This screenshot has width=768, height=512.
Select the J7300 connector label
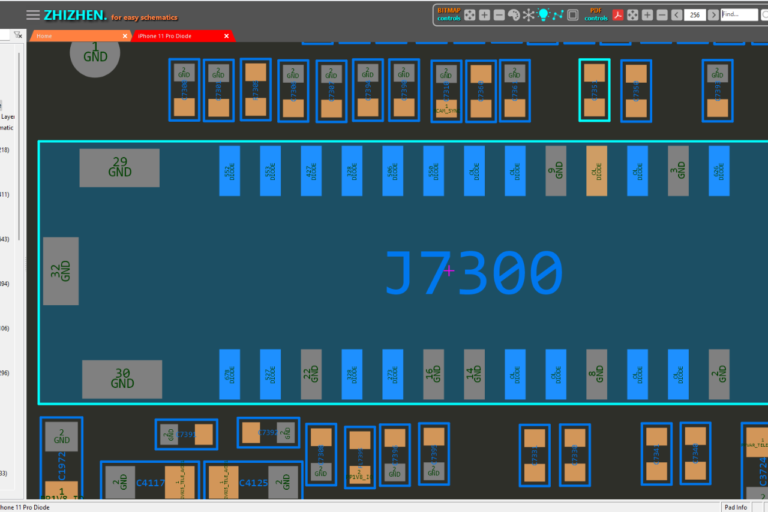point(474,272)
